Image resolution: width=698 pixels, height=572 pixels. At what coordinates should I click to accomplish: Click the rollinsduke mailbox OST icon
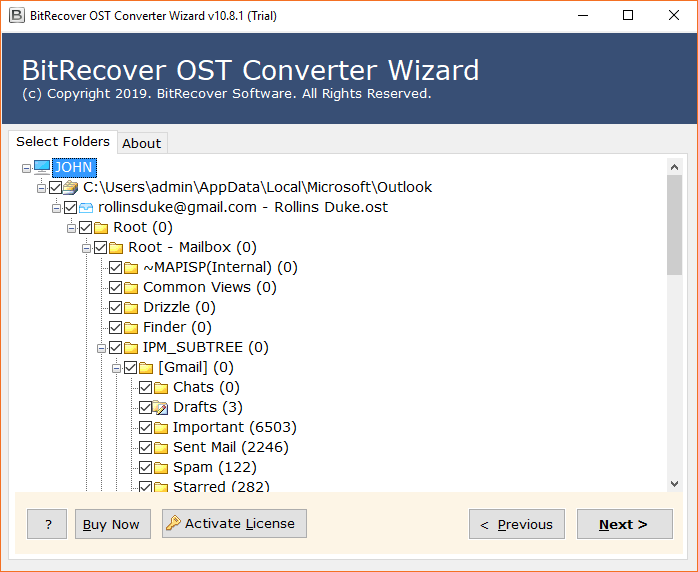coord(85,207)
